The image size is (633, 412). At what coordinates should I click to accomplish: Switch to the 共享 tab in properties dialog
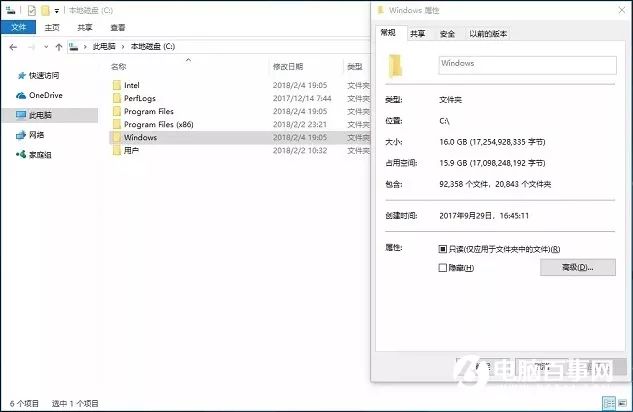click(417, 34)
